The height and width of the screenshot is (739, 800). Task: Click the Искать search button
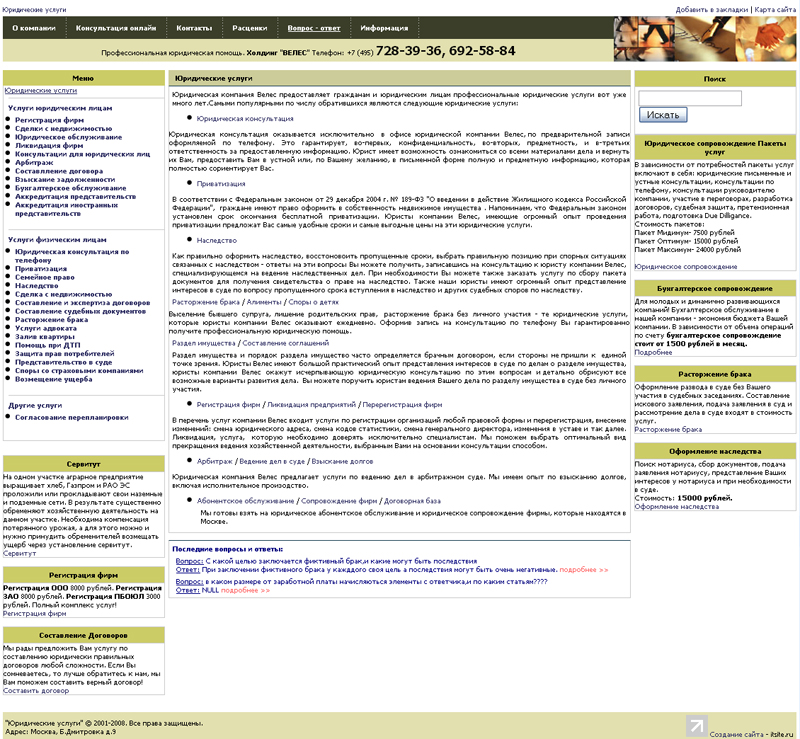[663, 115]
